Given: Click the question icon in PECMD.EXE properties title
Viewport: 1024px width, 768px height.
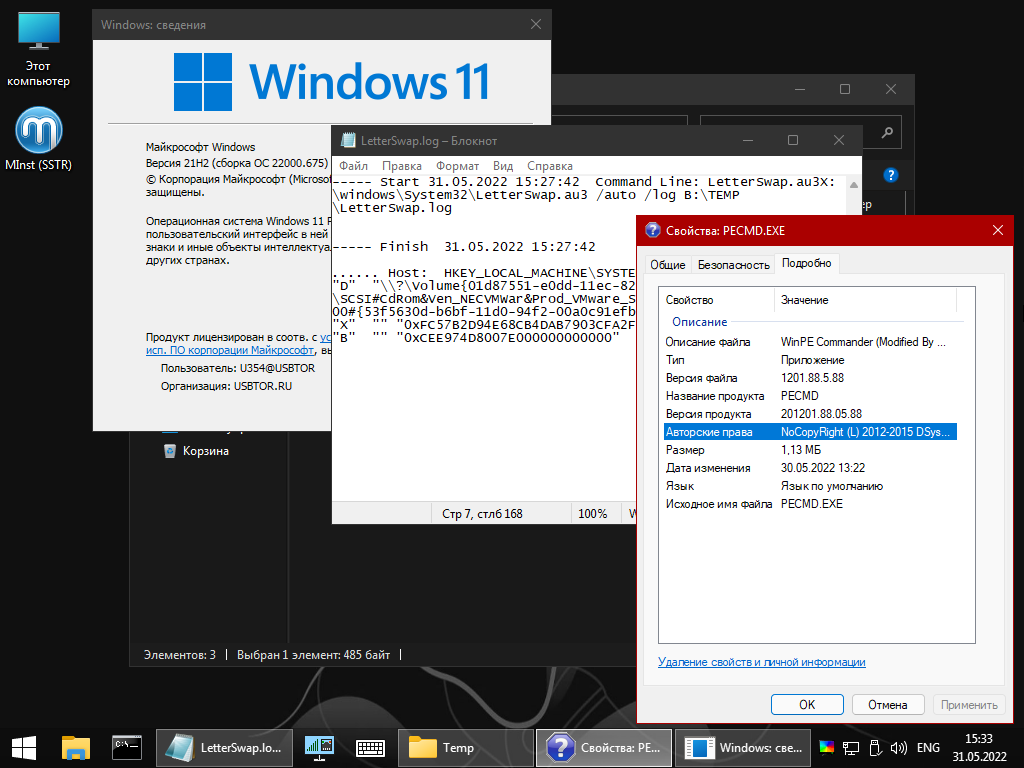Looking at the screenshot, I should point(652,230).
